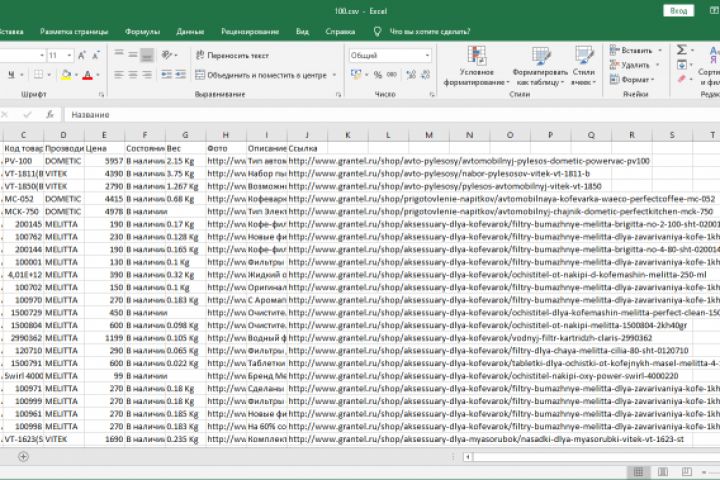Toggle Переносить текст wrap text
The width and height of the screenshot is (720, 480).
coord(232,55)
